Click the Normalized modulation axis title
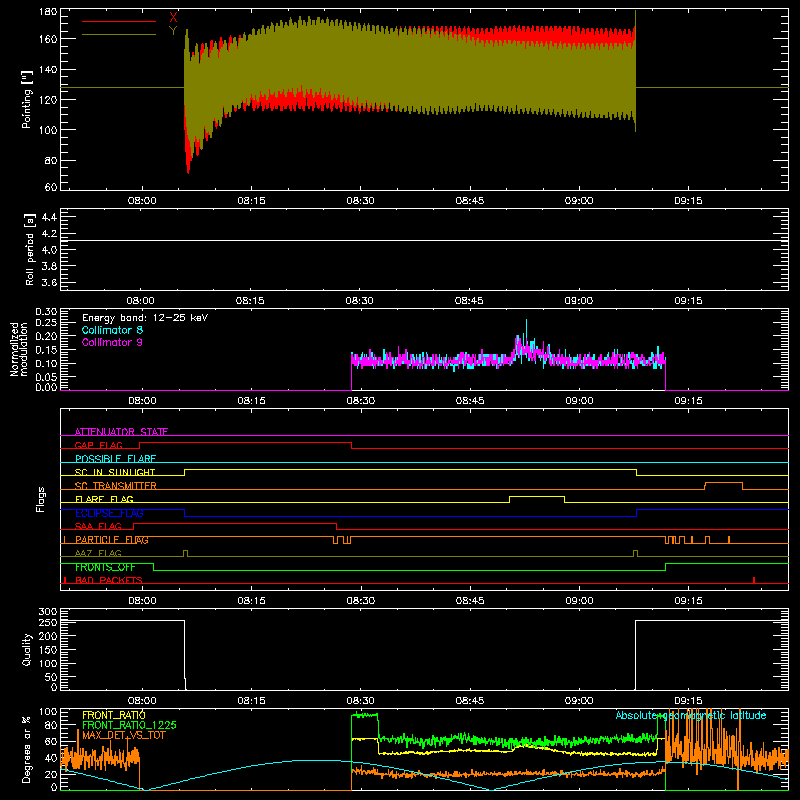The image size is (800, 800). coord(19,349)
